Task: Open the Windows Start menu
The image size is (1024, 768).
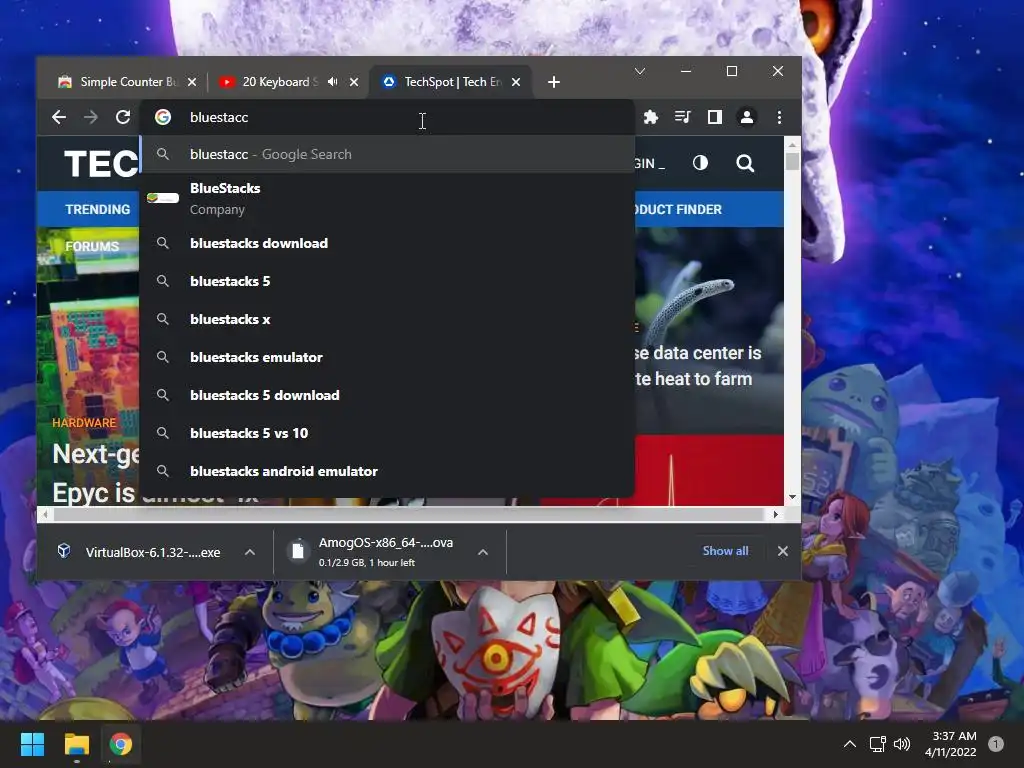Action: pos(32,744)
